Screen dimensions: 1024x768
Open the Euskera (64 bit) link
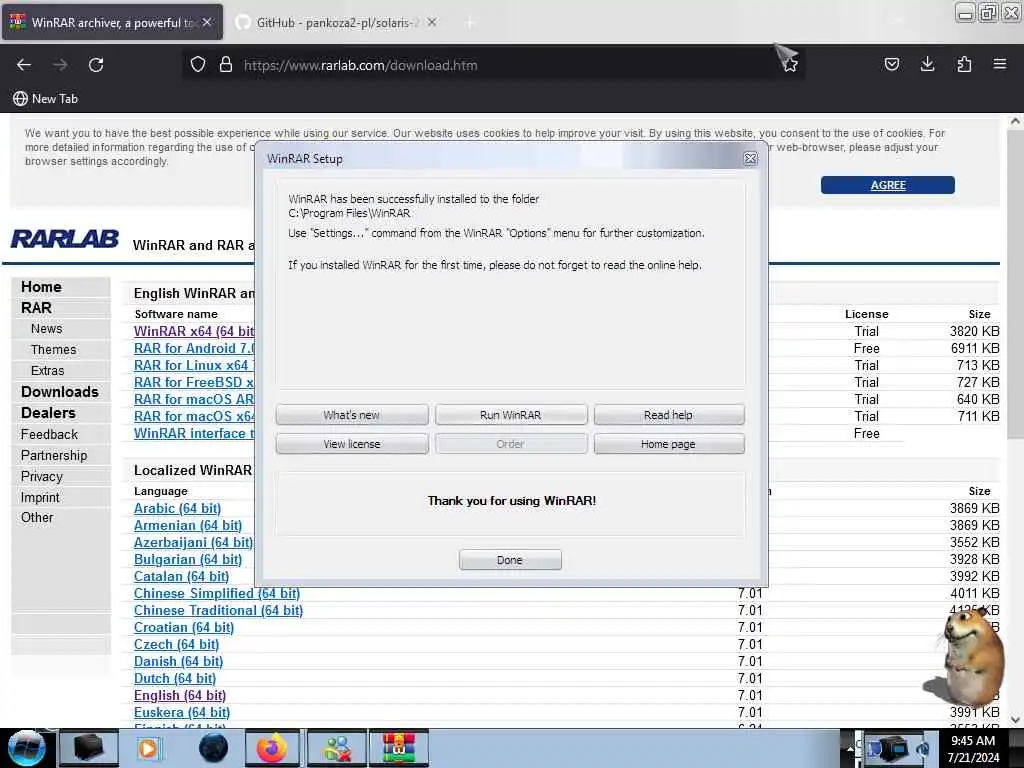[x=182, y=712]
